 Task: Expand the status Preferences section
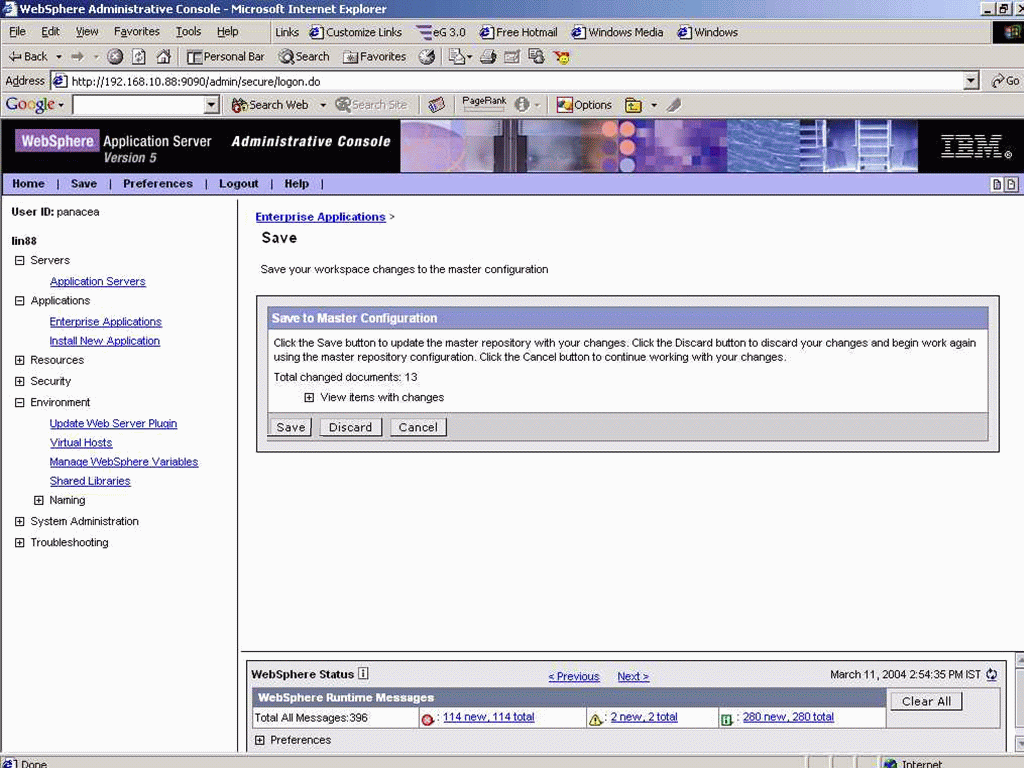coord(260,740)
